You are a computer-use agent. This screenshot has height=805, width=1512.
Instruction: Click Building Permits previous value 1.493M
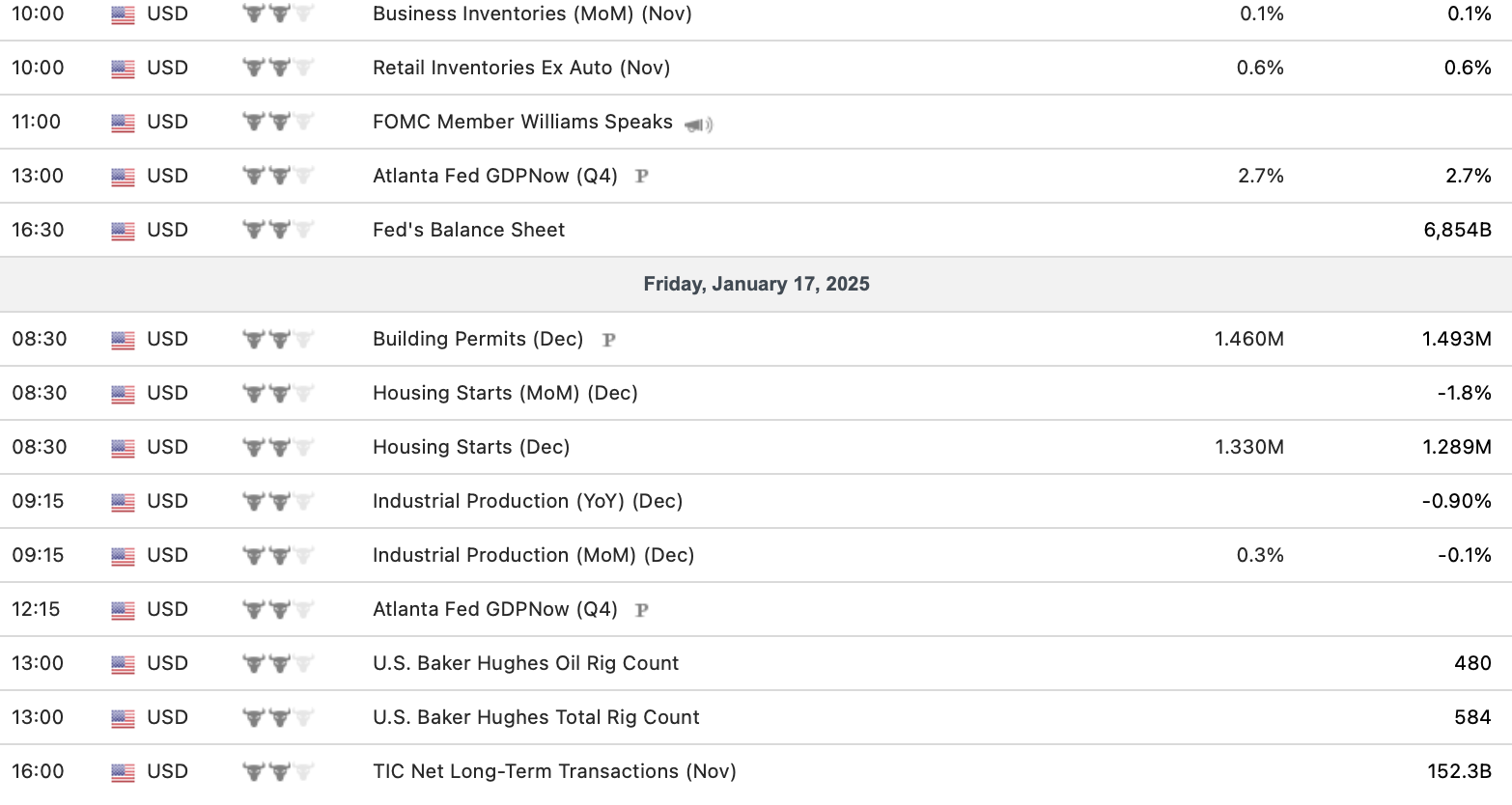coord(1456,340)
